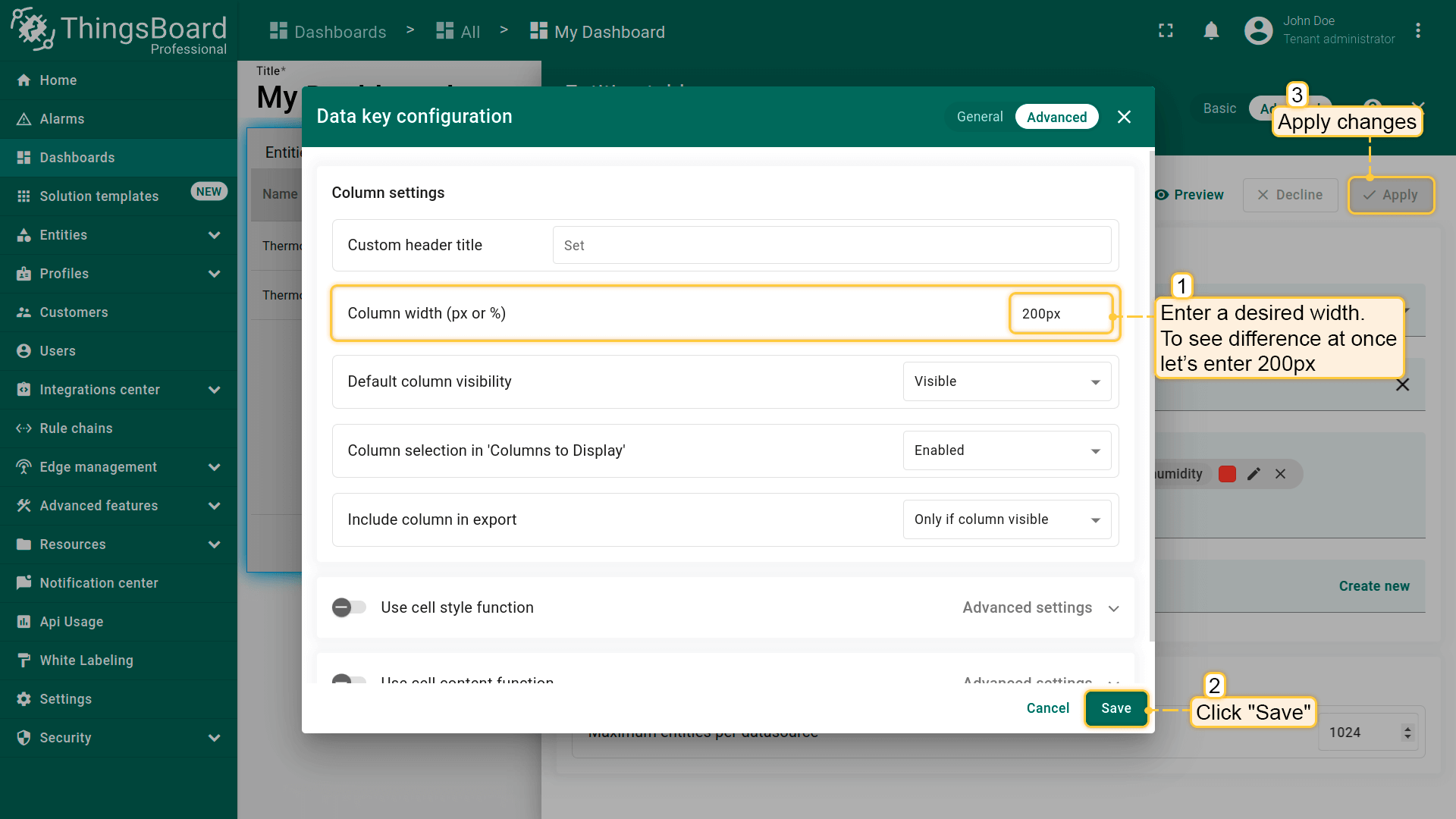This screenshot has height=819, width=1456.
Task: Click the notifications bell icon
Action: (1211, 31)
